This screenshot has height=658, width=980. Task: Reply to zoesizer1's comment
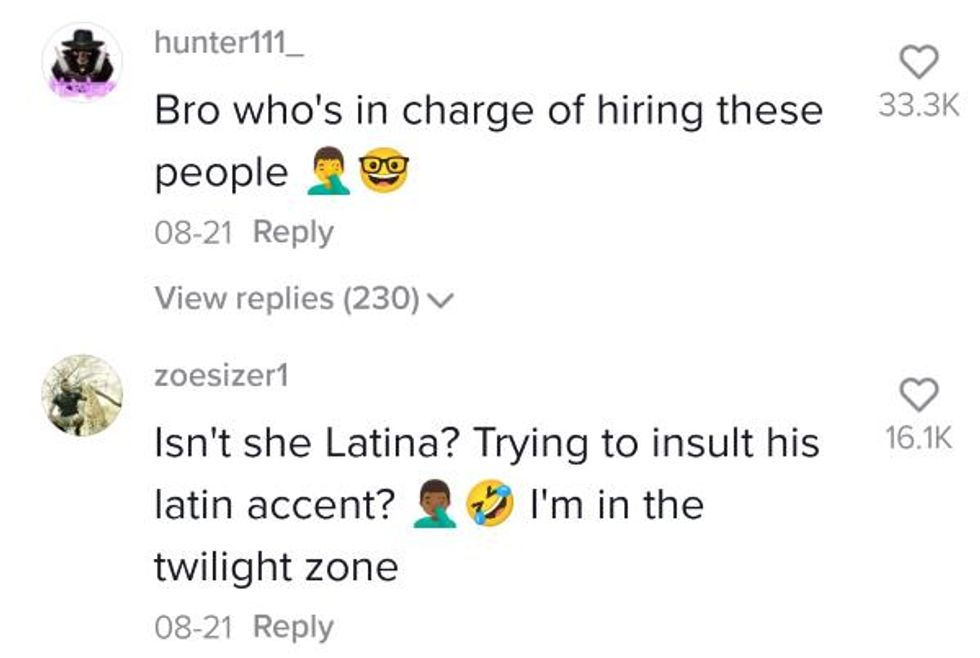point(293,627)
